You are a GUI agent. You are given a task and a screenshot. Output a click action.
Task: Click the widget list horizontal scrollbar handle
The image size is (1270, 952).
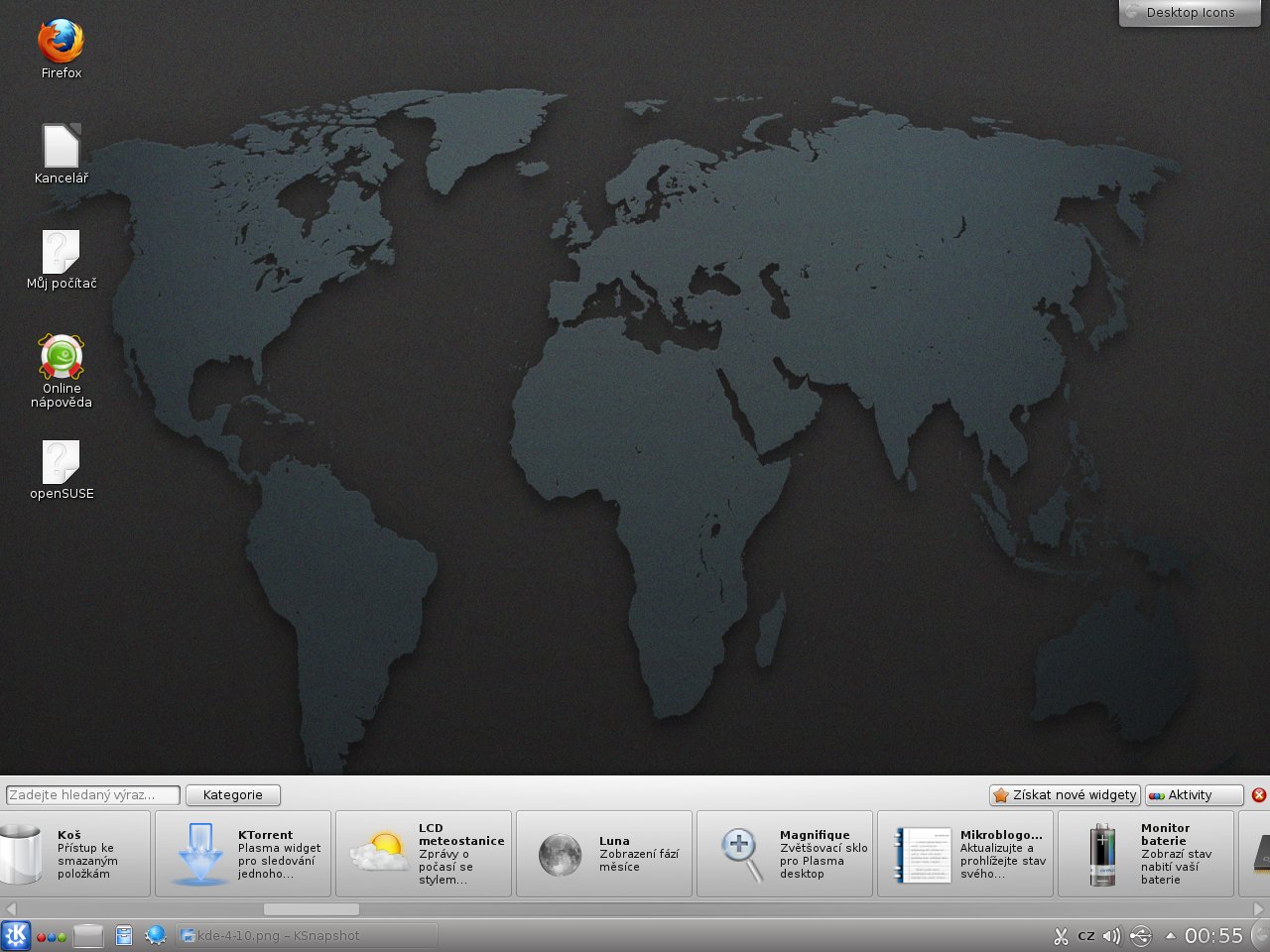tap(311, 909)
